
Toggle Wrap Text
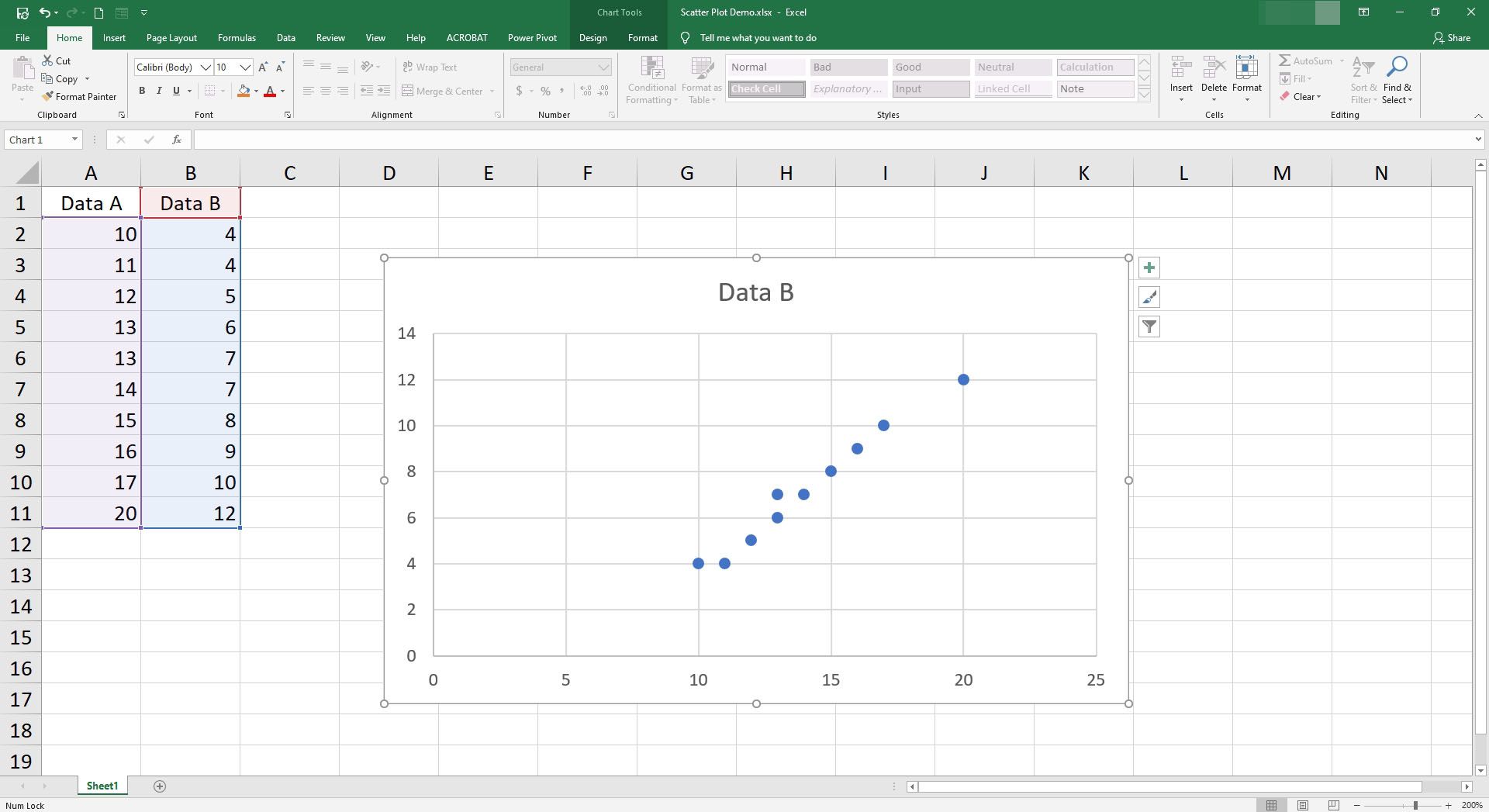coord(430,67)
